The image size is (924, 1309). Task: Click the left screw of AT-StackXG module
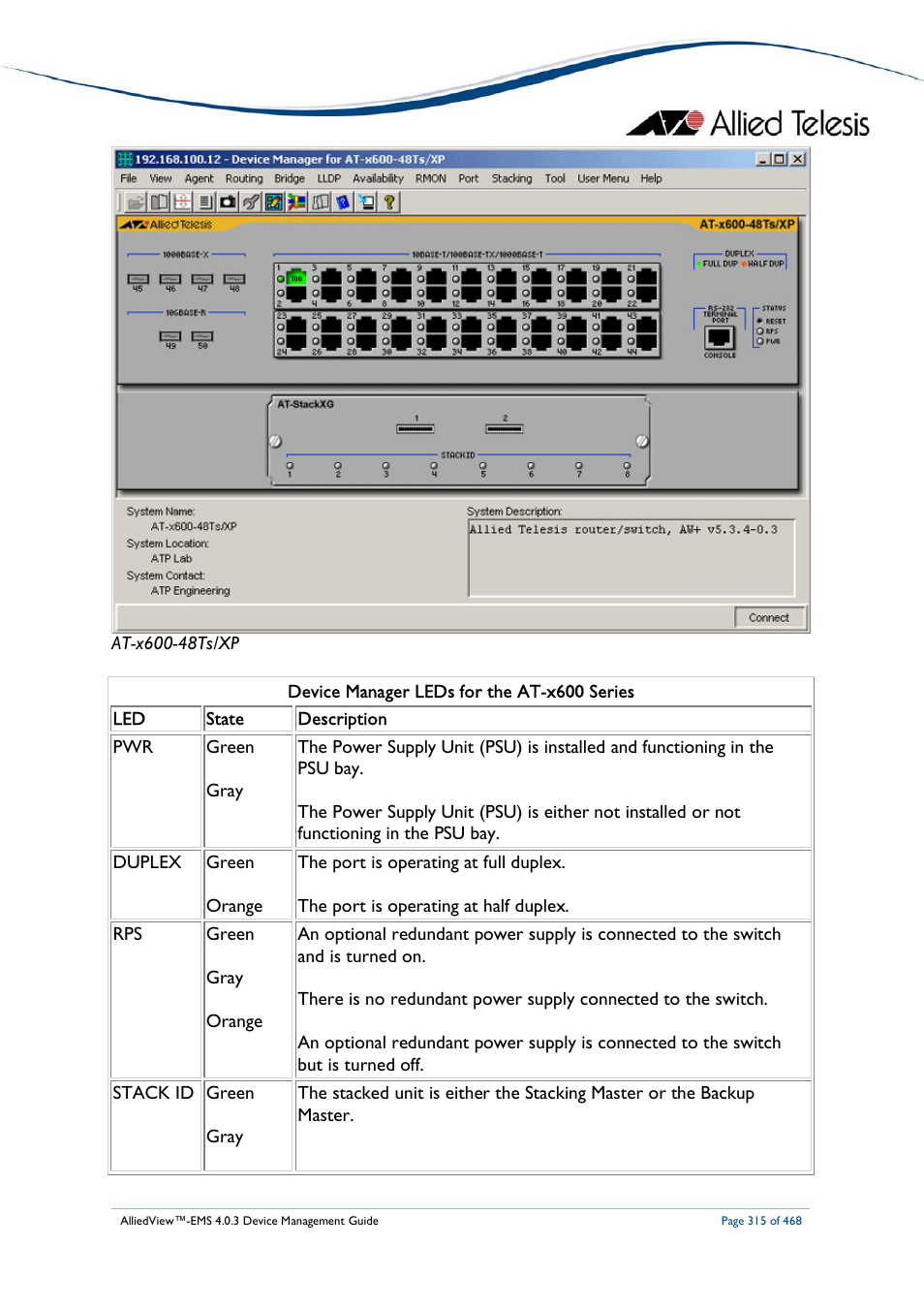pos(275,442)
